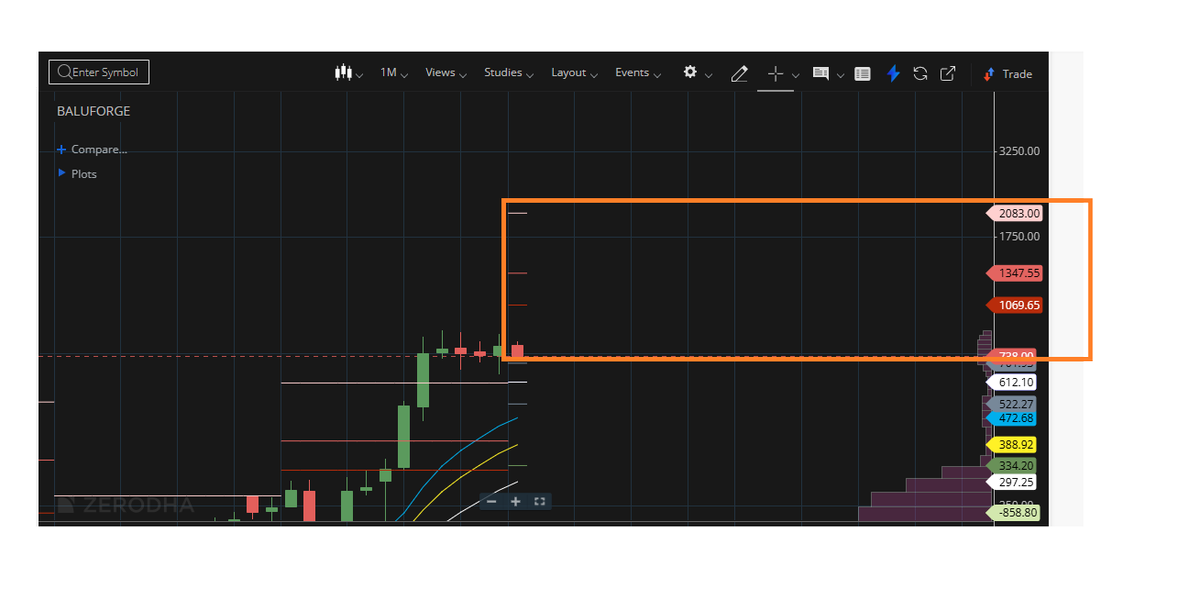
Task: Open the Events menu
Action: (x=638, y=73)
